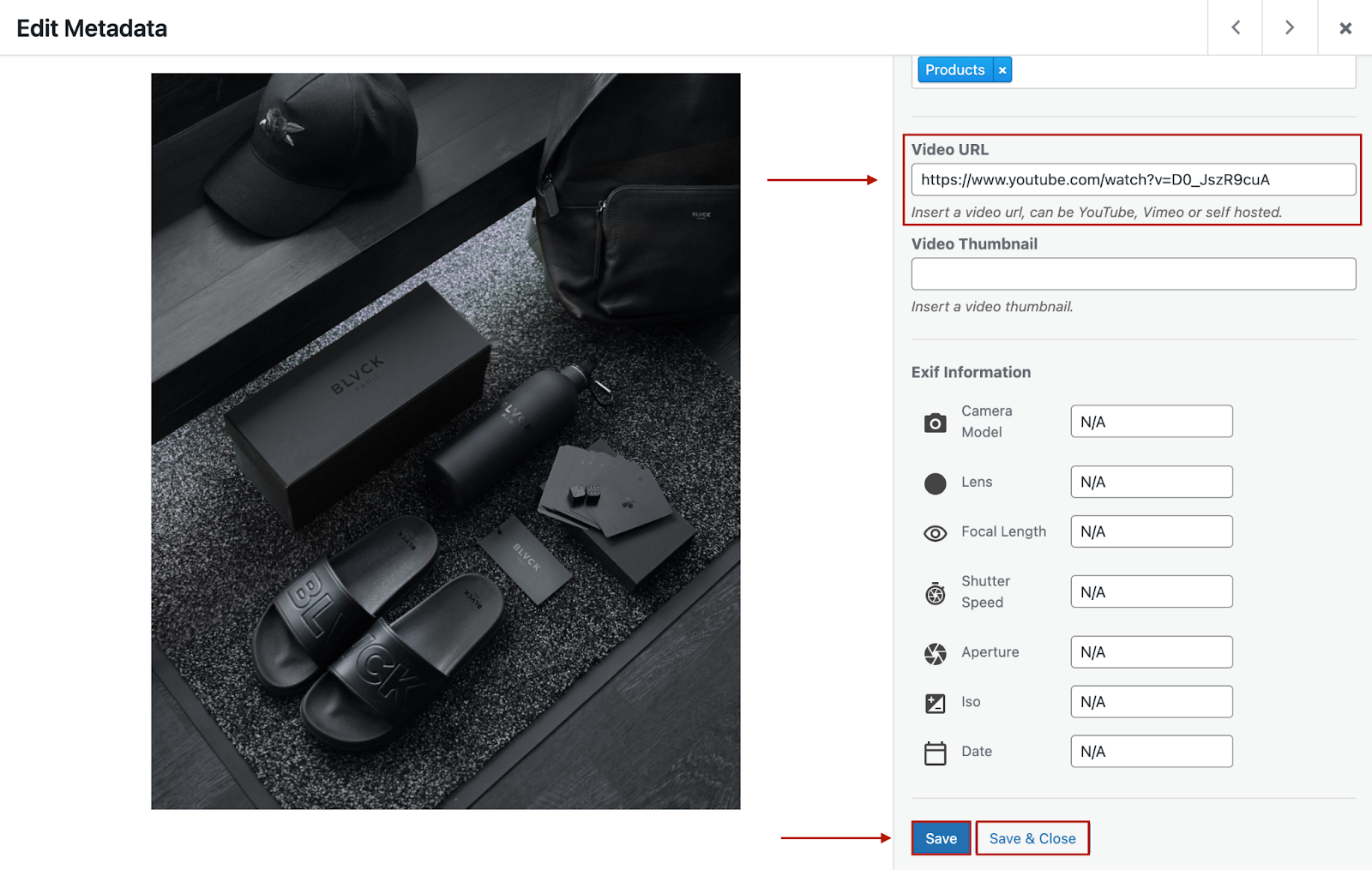
Task: Remove the Products tag
Action: [x=1002, y=70]
